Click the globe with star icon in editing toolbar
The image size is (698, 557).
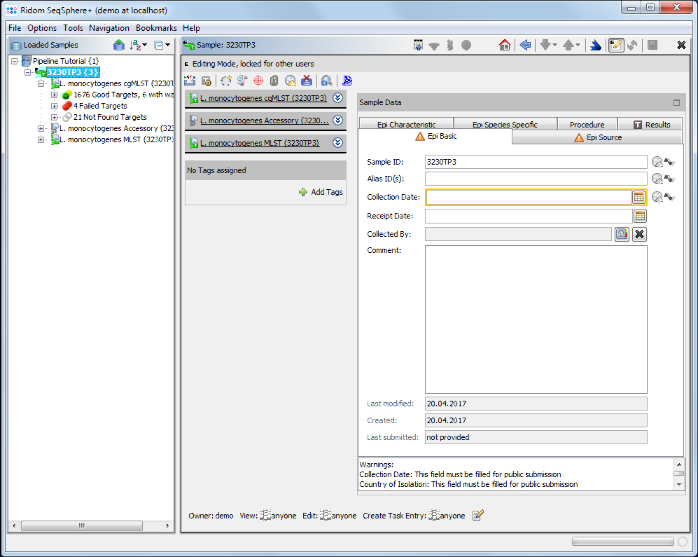[226, 81]
